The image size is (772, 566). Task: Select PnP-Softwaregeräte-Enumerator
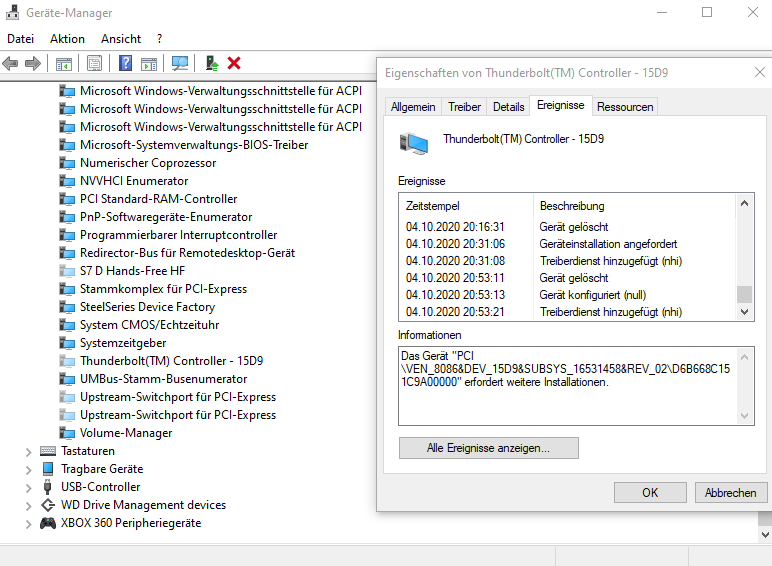pos(166,217)
